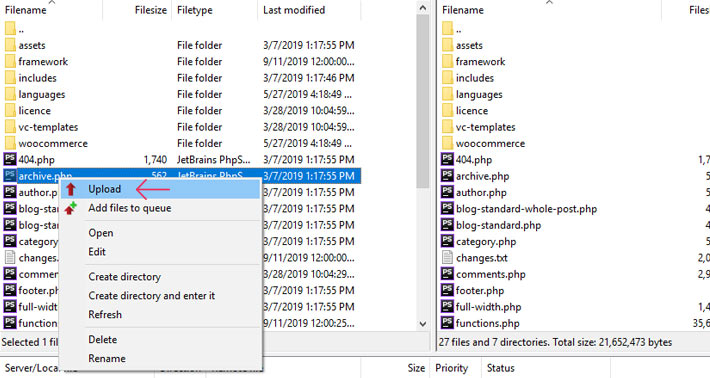Click the assets folder icon in local pane
Viewport: 710px width, 378px height.
coord(10,45)
